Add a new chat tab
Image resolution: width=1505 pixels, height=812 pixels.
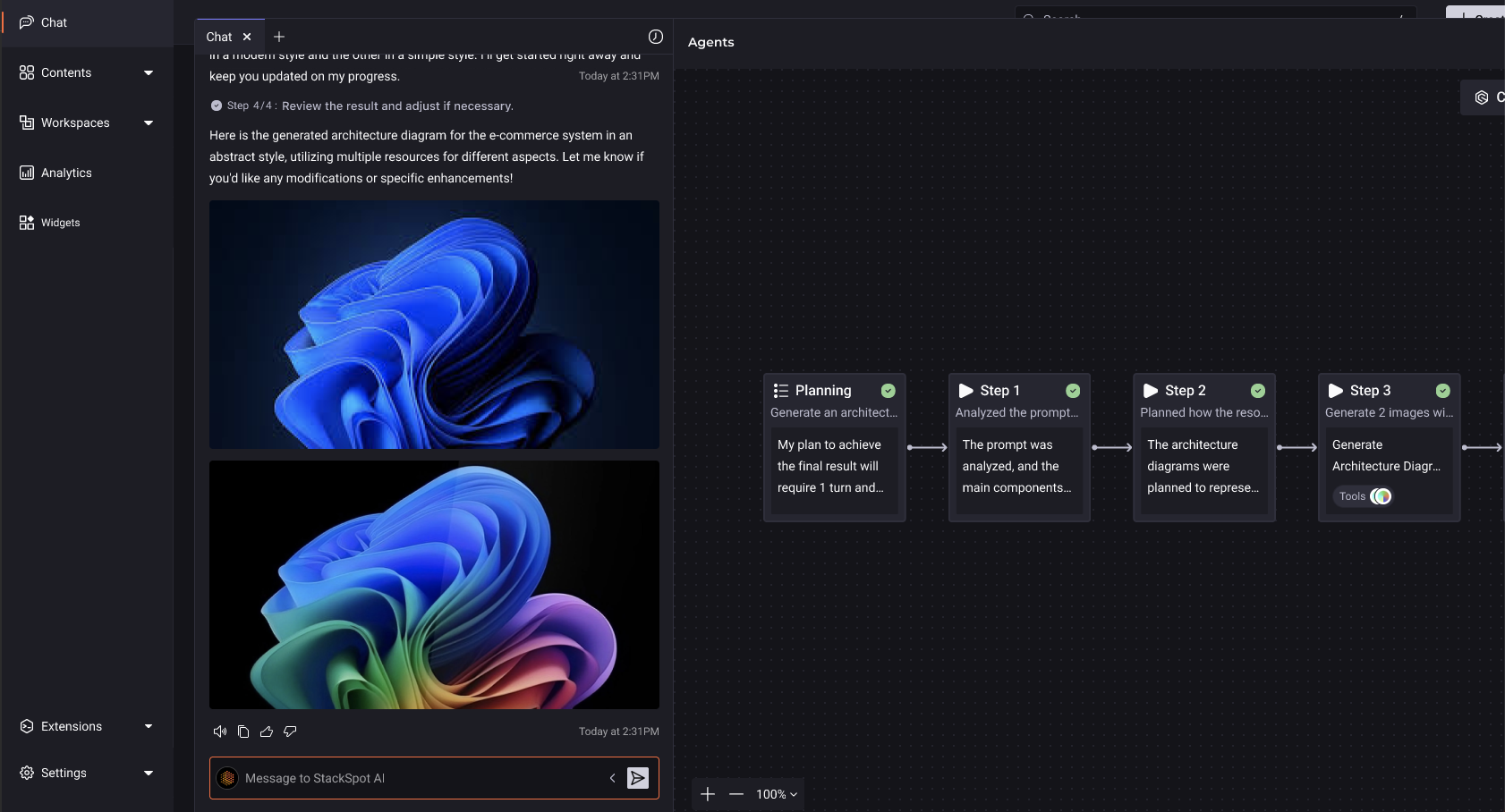tap(279, 37)
